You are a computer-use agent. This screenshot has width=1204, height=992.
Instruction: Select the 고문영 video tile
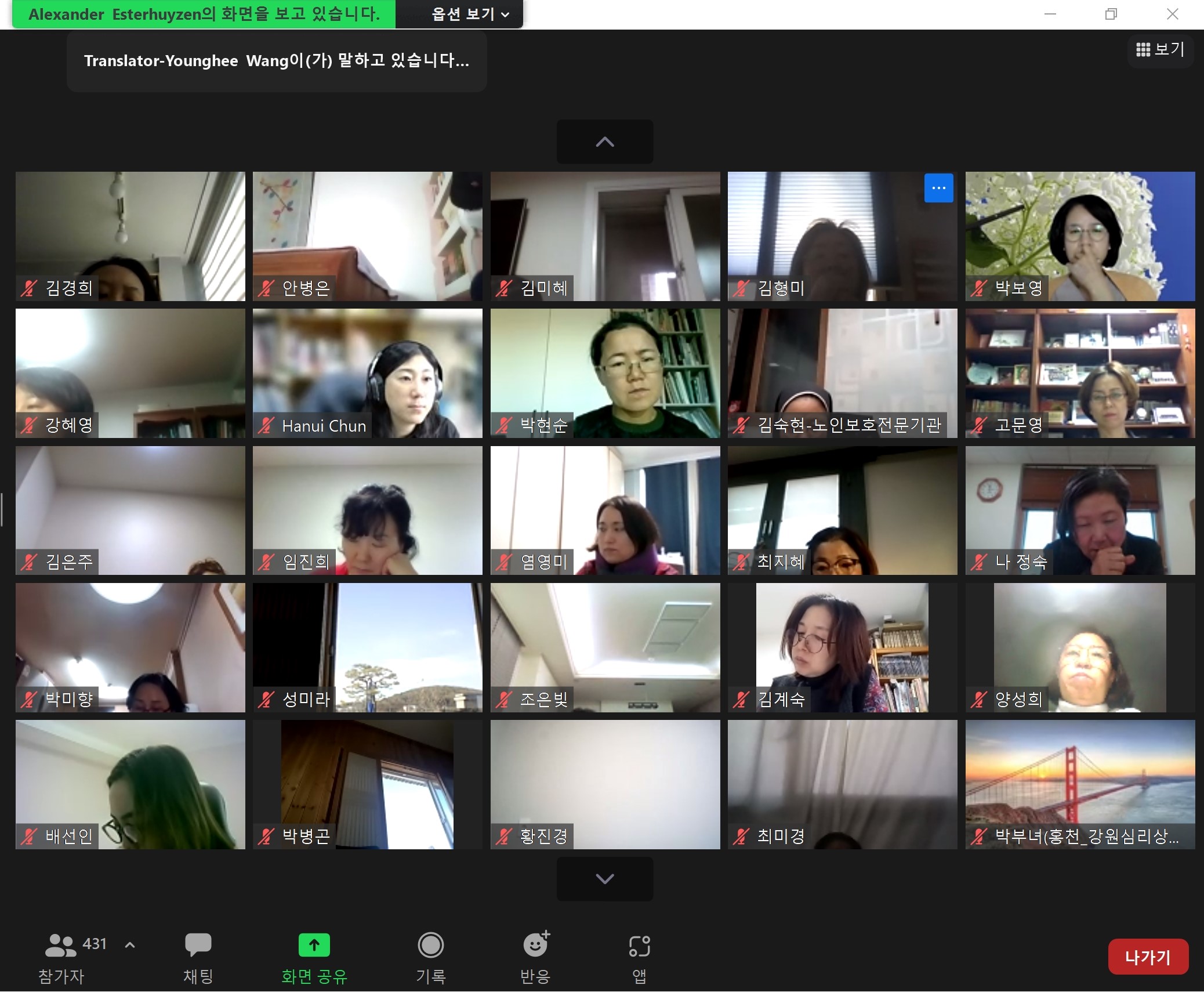click(1080, 373)
